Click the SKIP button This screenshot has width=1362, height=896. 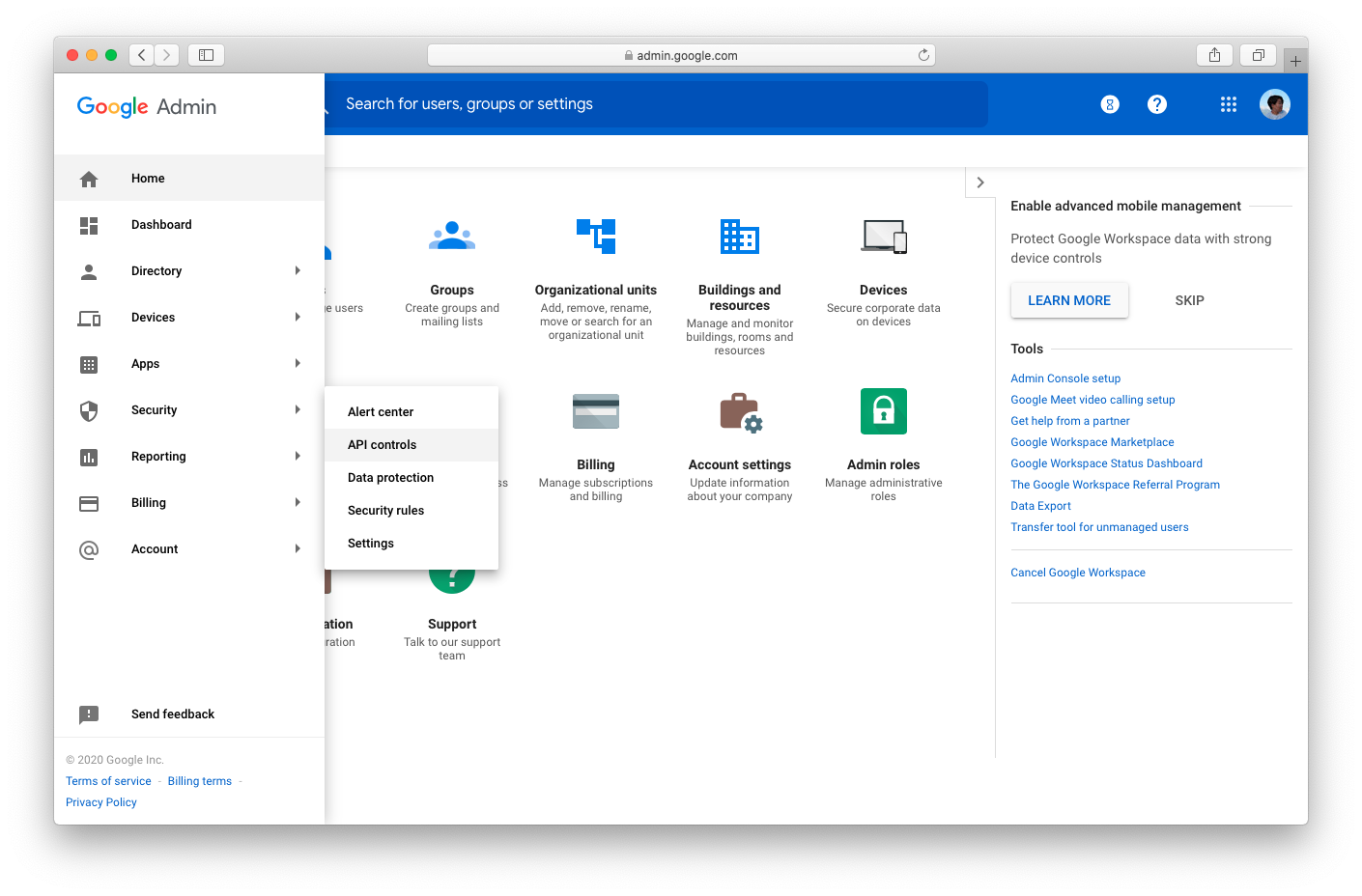1189,300
